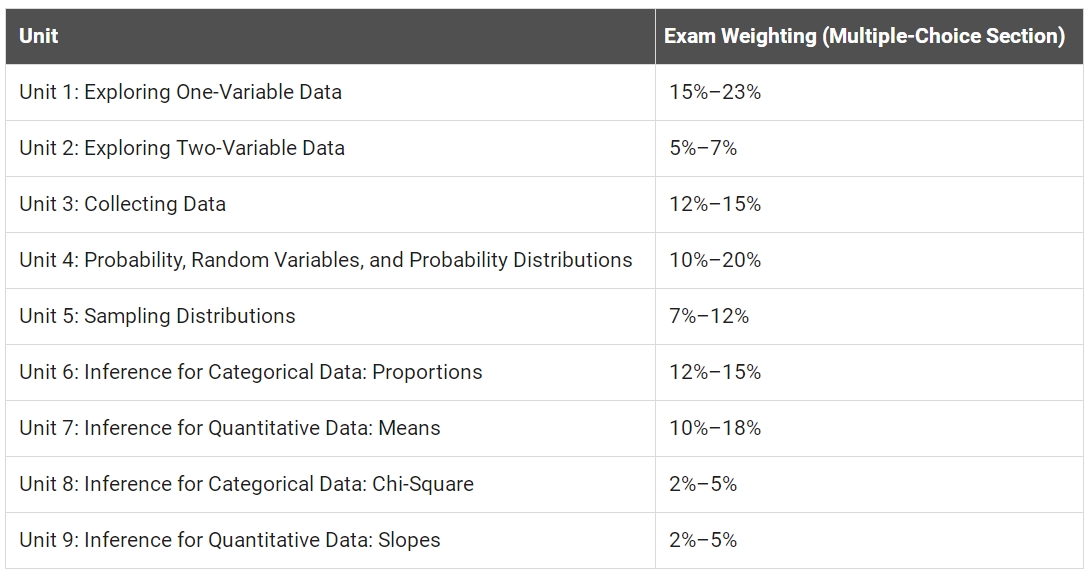Viewport: 1092px width, 576px height.
Task: Click Unit 3's 12%–15% weighting cell
Action: [869, 204]
